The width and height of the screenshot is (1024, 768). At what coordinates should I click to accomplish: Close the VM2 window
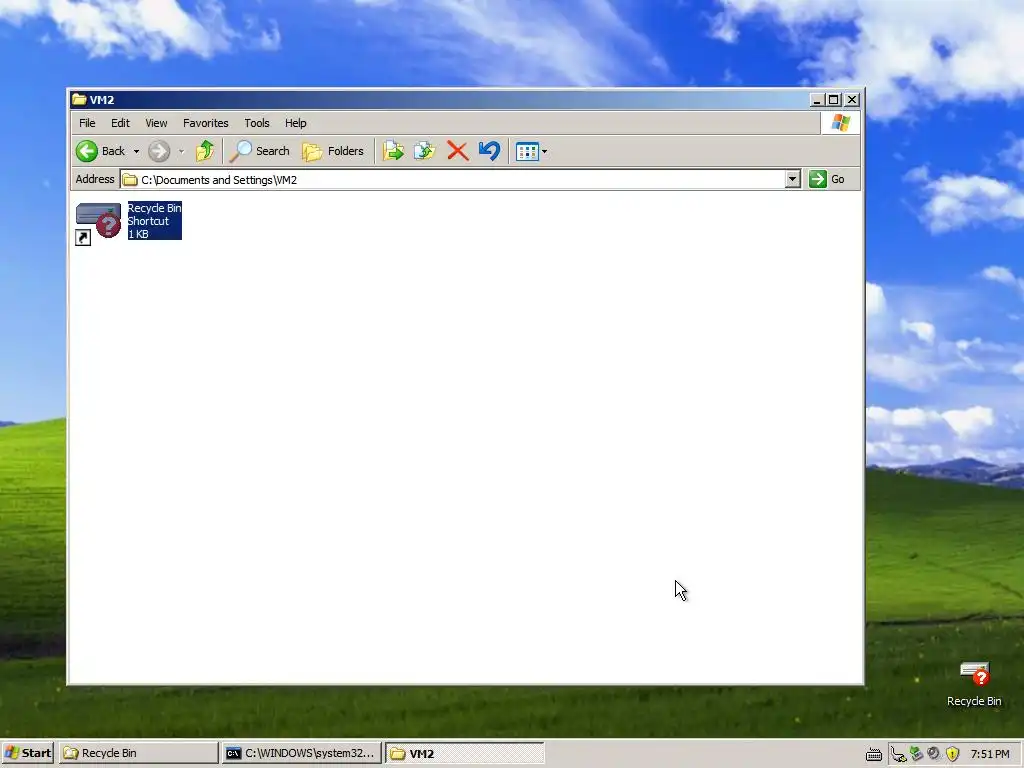pos(852,100)
